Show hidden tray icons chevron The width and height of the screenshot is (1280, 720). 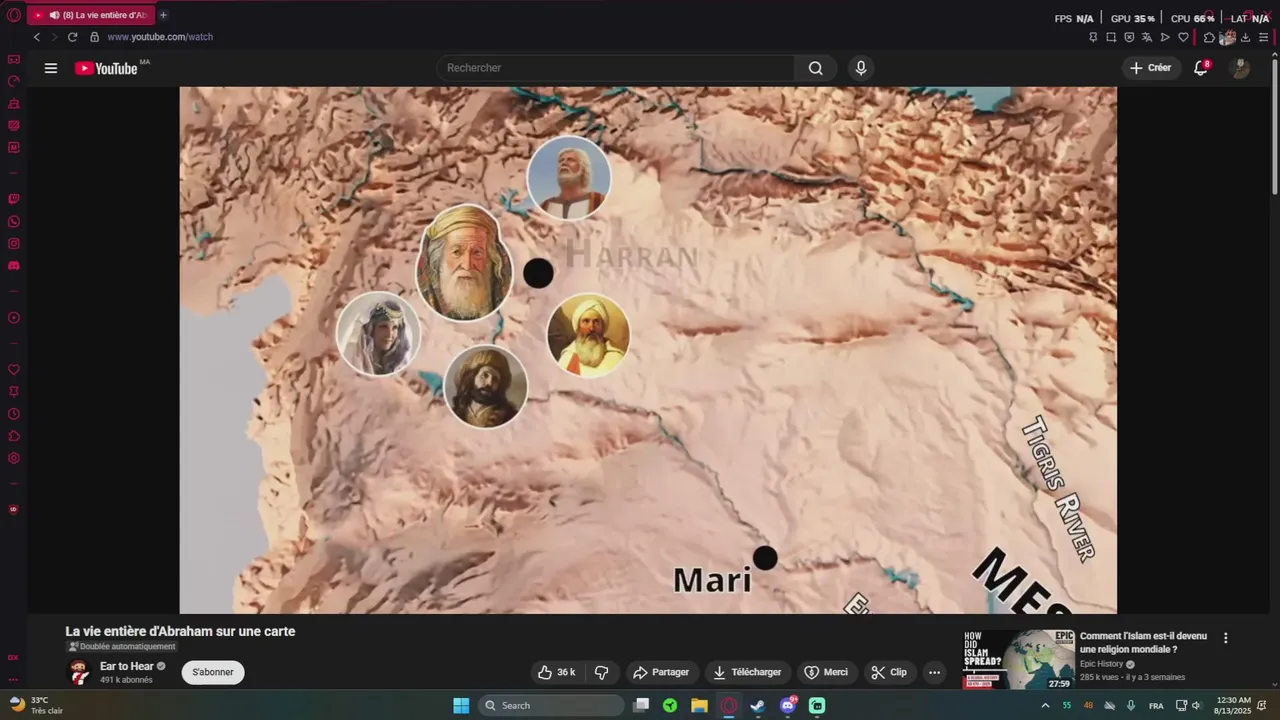click(x=1045, y=705)
